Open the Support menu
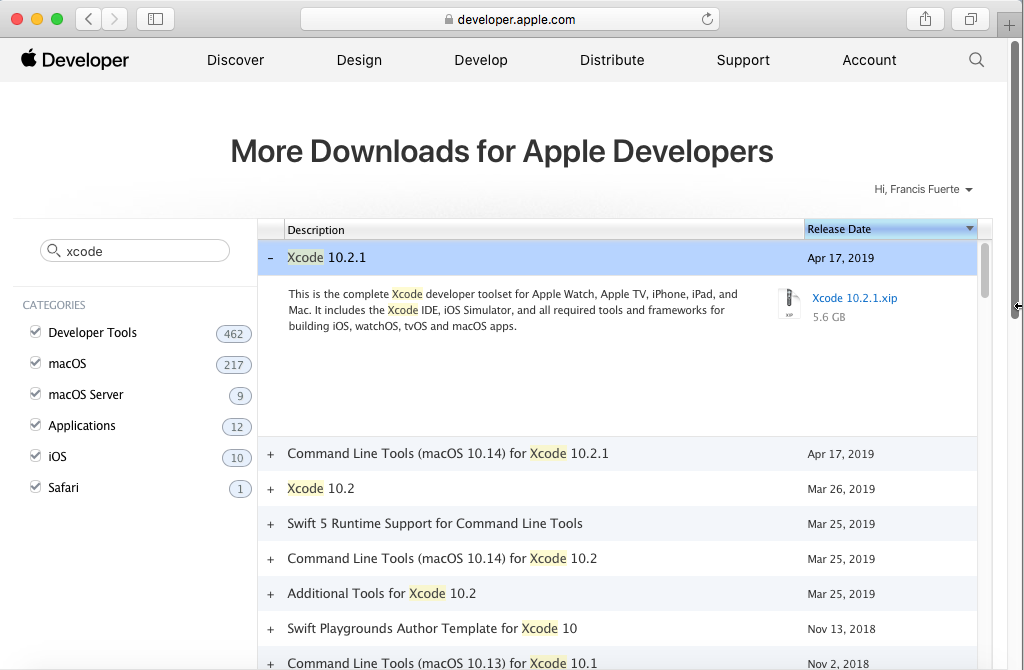The image size is (1024, 670). point(743,60)
